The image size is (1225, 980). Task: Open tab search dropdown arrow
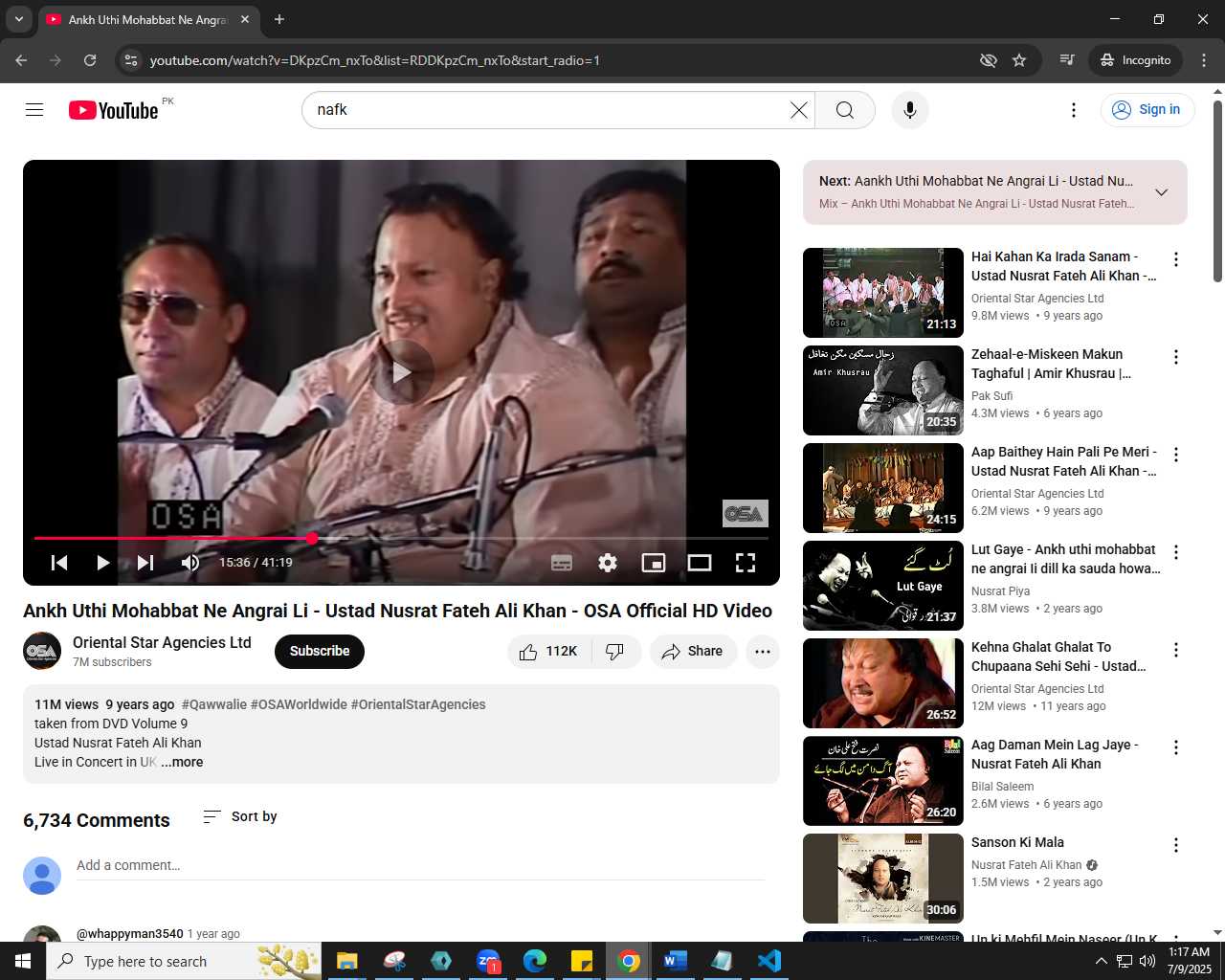point(19,19)
